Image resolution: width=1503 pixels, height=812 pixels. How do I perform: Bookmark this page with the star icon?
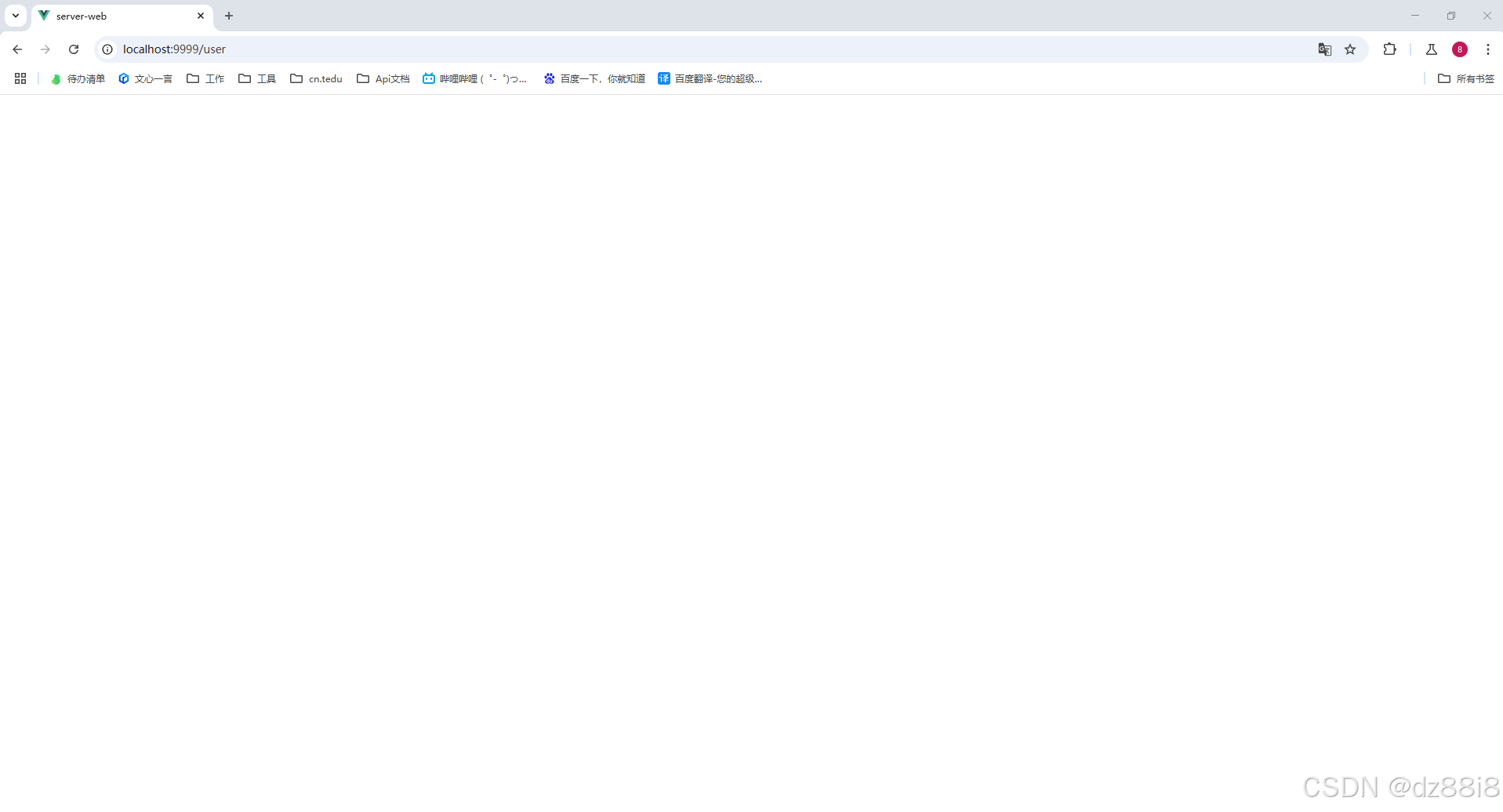[x=1351, y=49]
